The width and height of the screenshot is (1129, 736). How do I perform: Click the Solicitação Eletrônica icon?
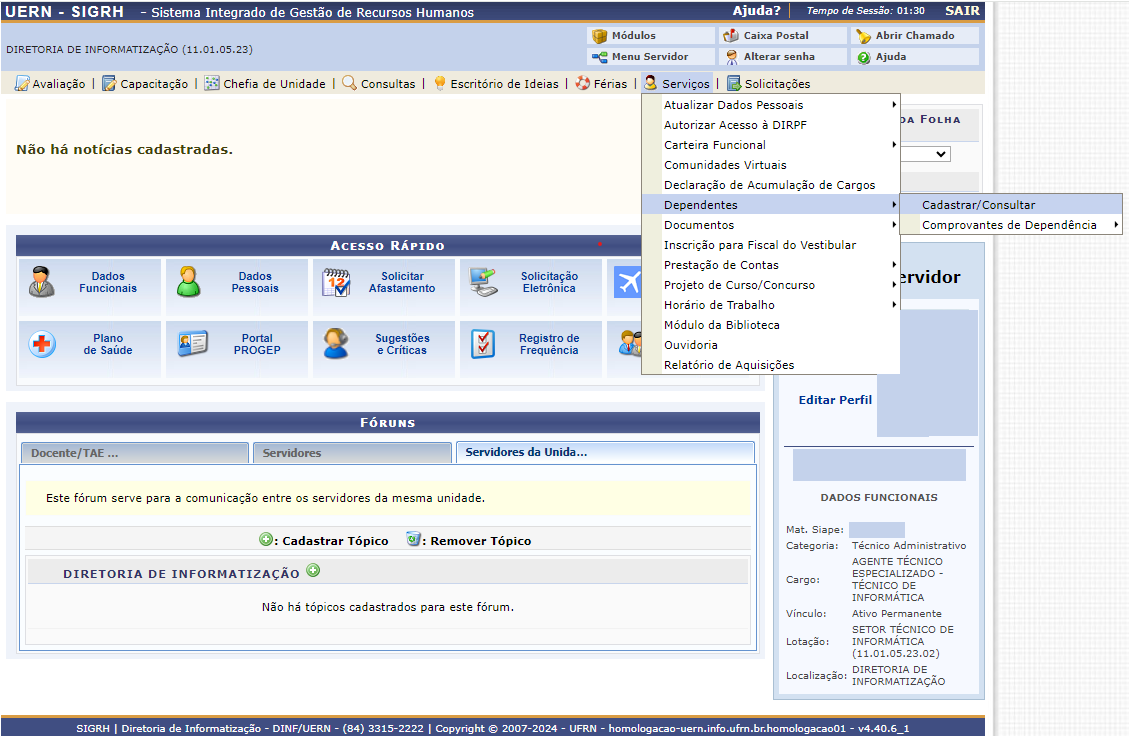[x=483, y=282]
